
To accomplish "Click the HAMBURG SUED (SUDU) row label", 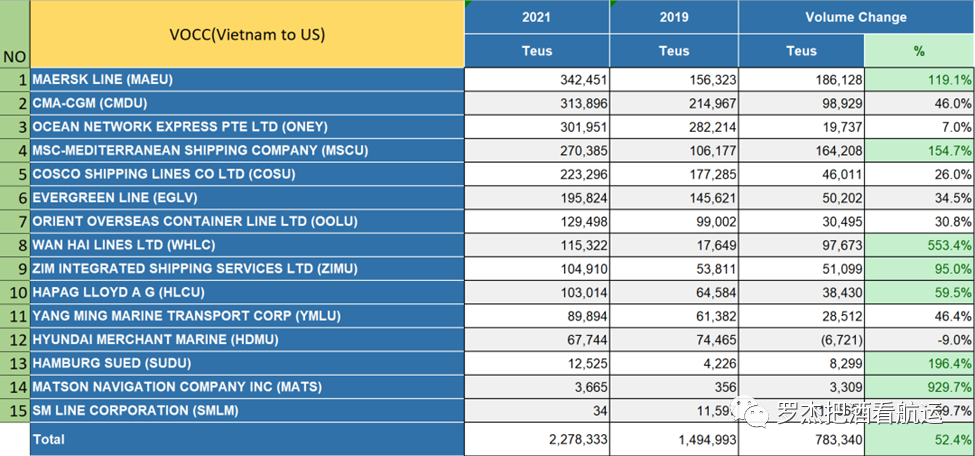I will pos(248,363).
